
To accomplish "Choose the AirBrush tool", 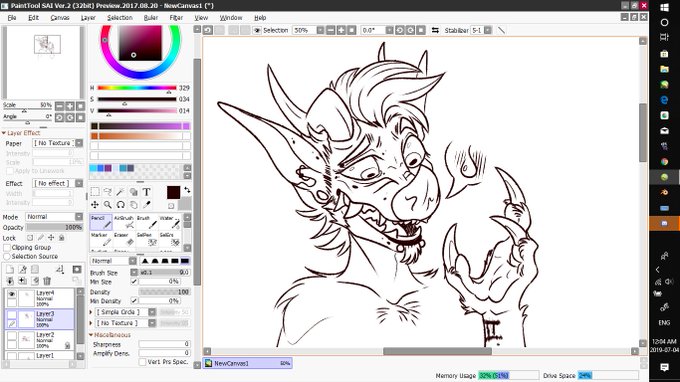I will [x=124, y=222].
